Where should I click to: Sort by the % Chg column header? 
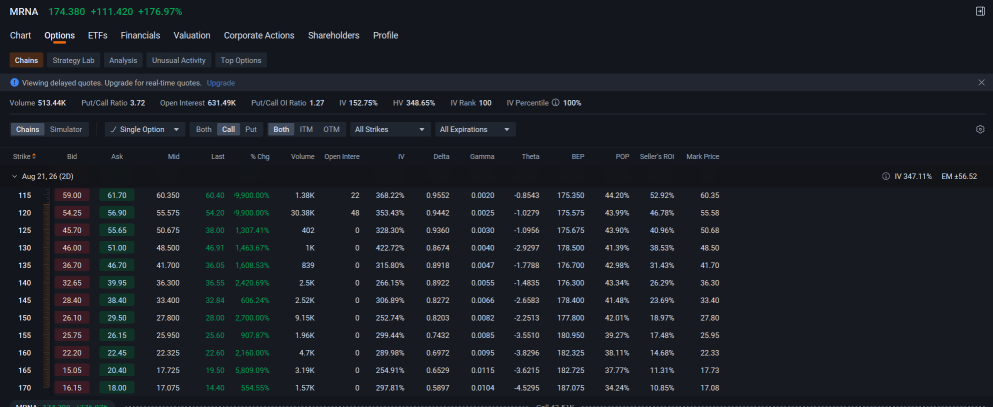pyautogui.click(x=260, y=156)
